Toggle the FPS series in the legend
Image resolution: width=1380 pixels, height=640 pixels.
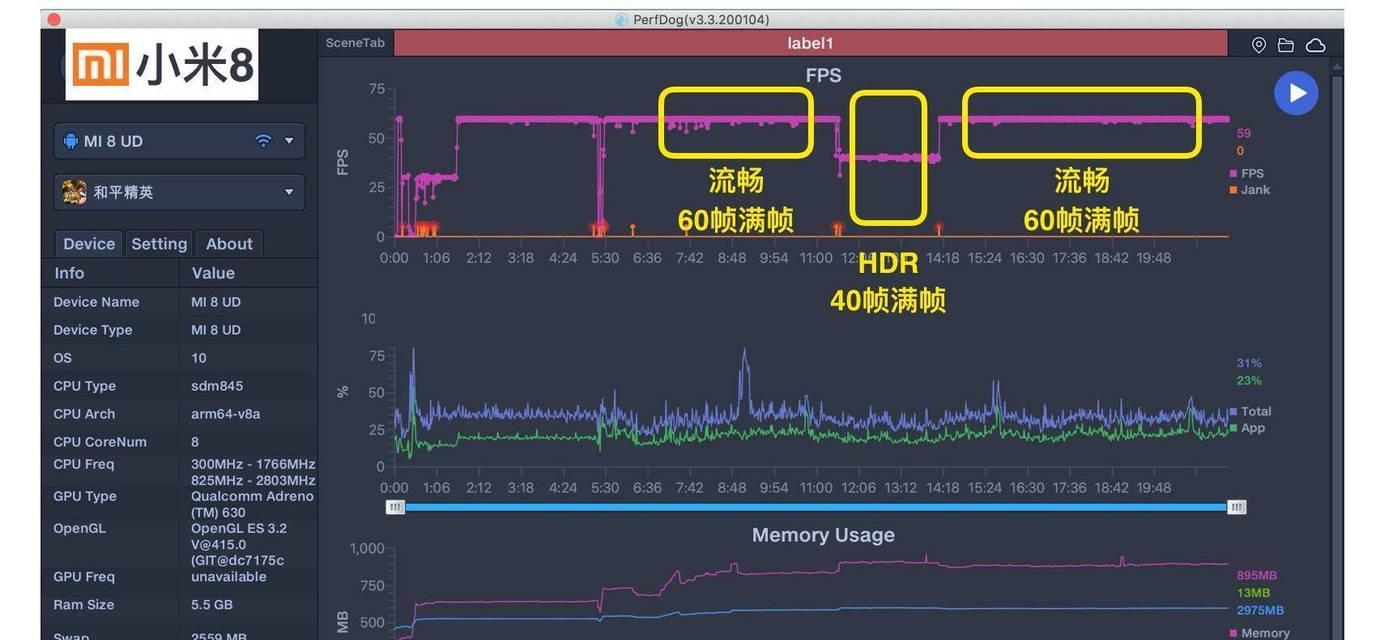tap(1246, 173)
